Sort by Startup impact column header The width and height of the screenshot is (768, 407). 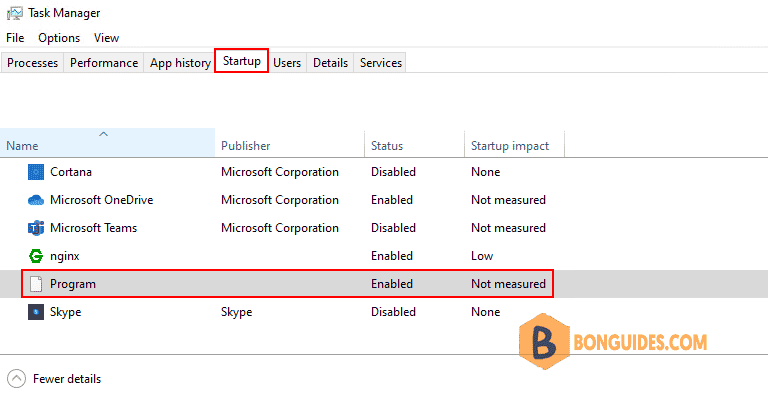pyautogui.click(x=514, y=143)
